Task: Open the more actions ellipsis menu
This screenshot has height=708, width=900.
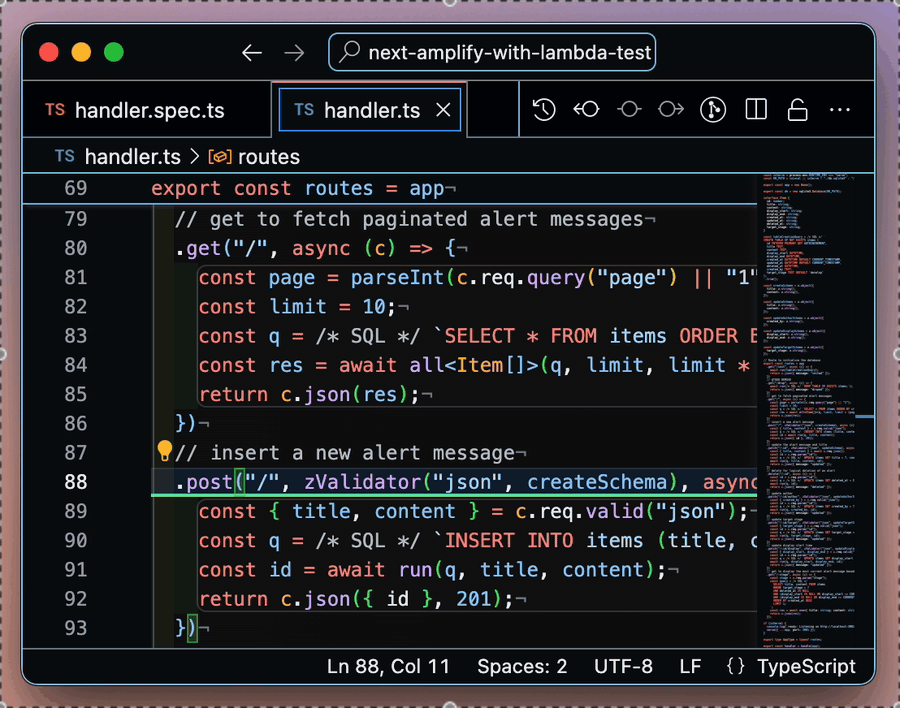Action: click(840, 110)
